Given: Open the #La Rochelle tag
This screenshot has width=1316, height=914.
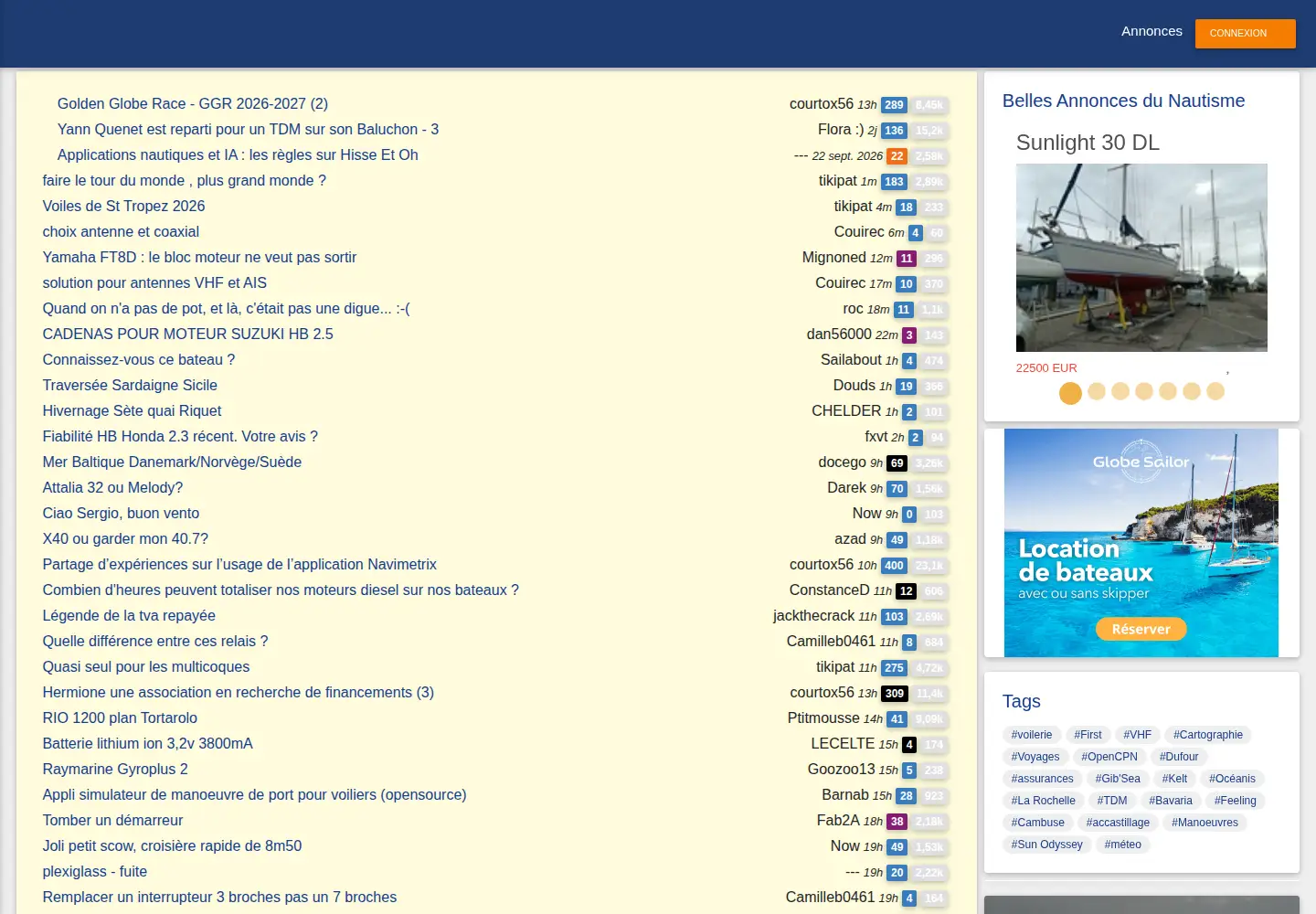Looking at the screenshot, I should 1044,801.
